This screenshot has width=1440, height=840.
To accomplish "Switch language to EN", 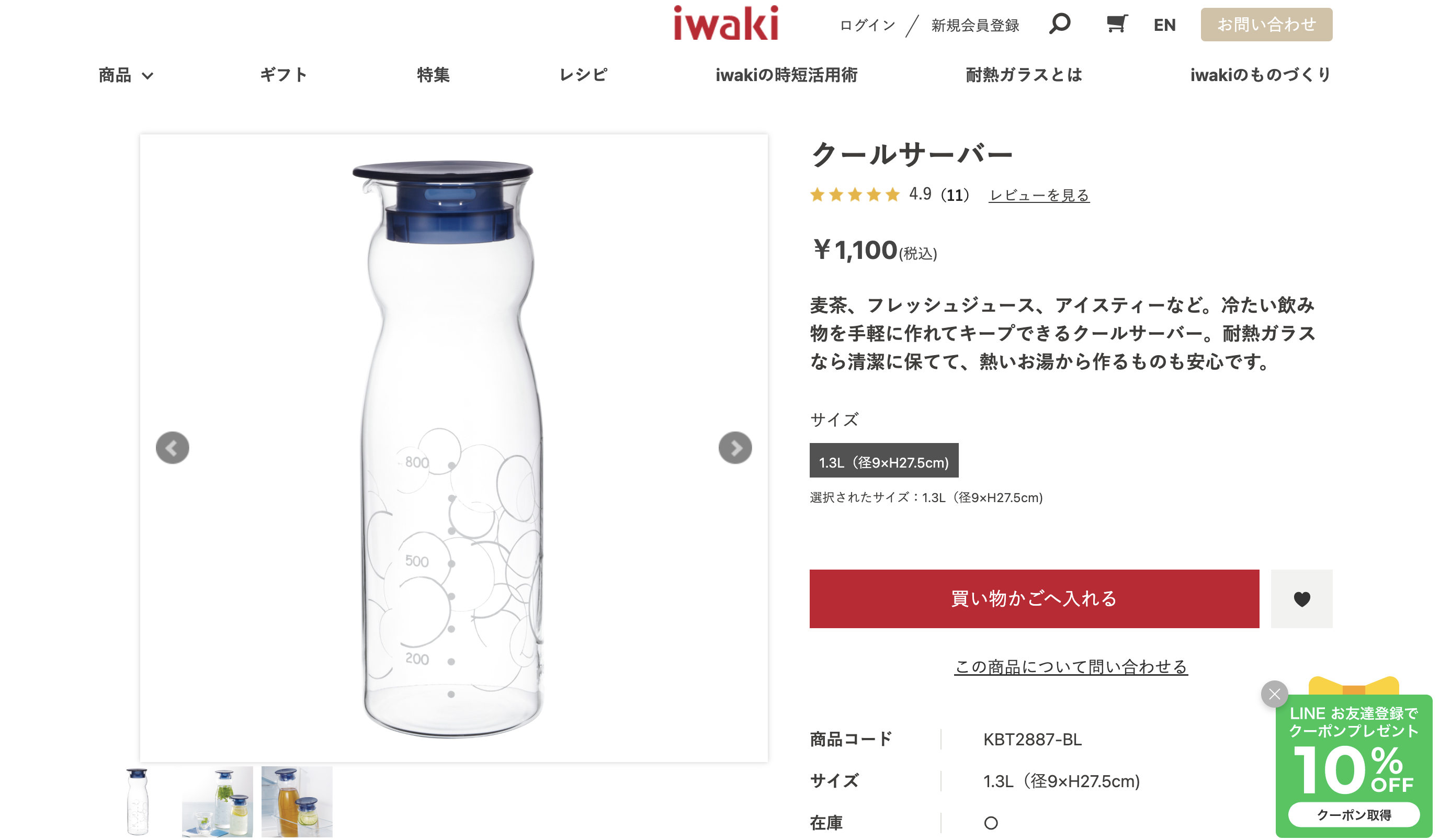I will click(x=1164, y=25).
